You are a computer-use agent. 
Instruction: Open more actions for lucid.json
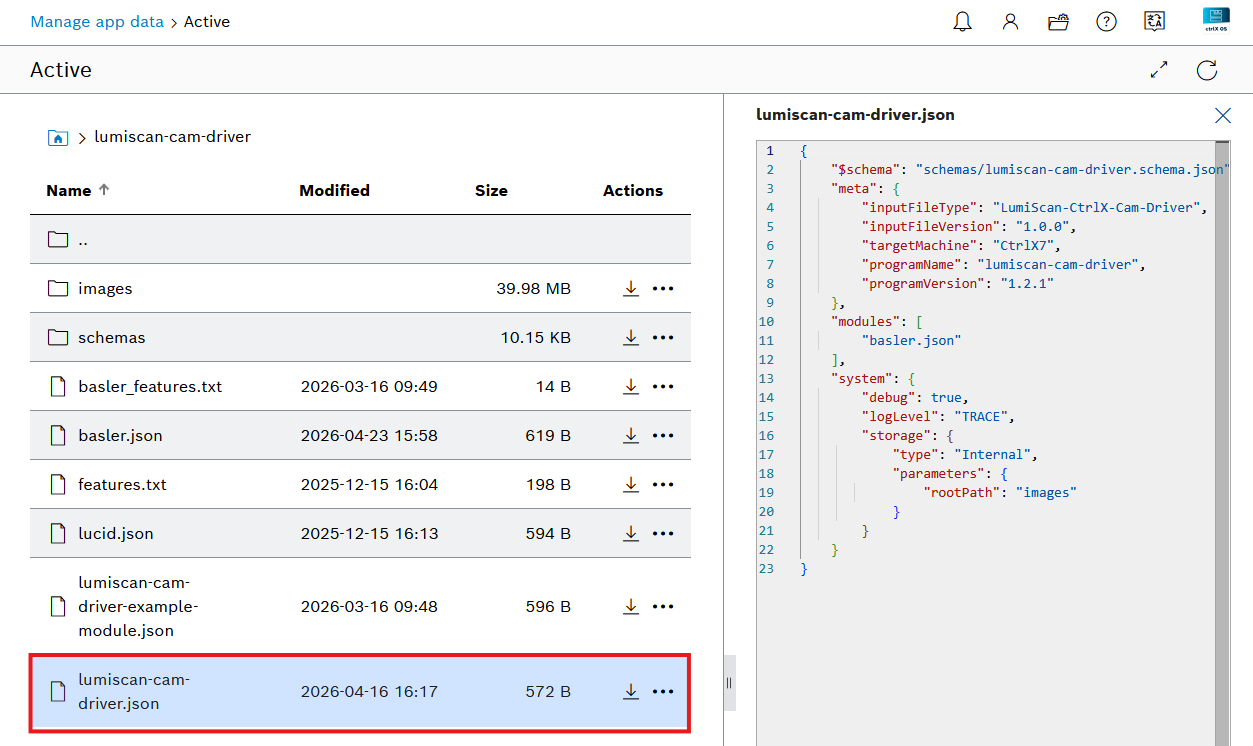[663, 534]
